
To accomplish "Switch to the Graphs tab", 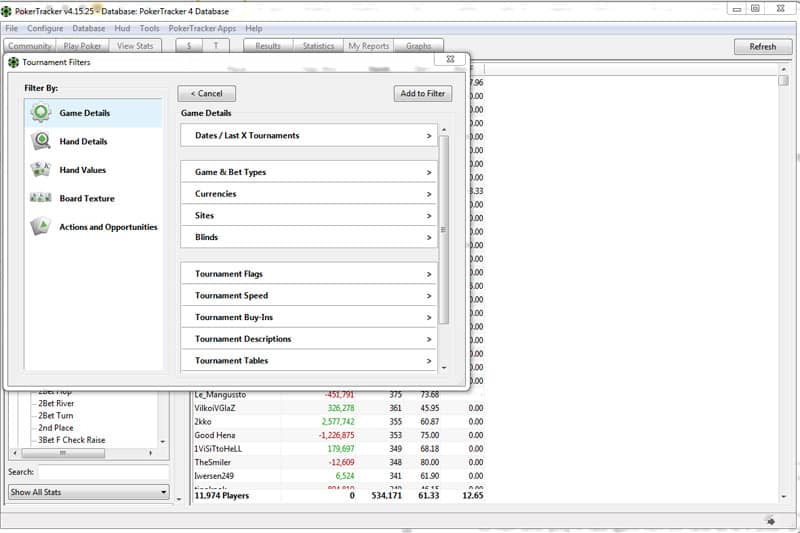I will pyautogui.click(x=418, y=46).
